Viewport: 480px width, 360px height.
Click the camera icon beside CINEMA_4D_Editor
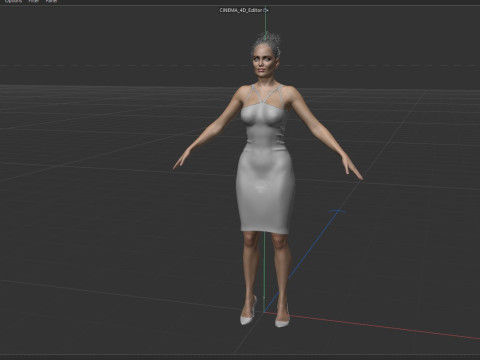pyautogui.click(x=266, y=10)
